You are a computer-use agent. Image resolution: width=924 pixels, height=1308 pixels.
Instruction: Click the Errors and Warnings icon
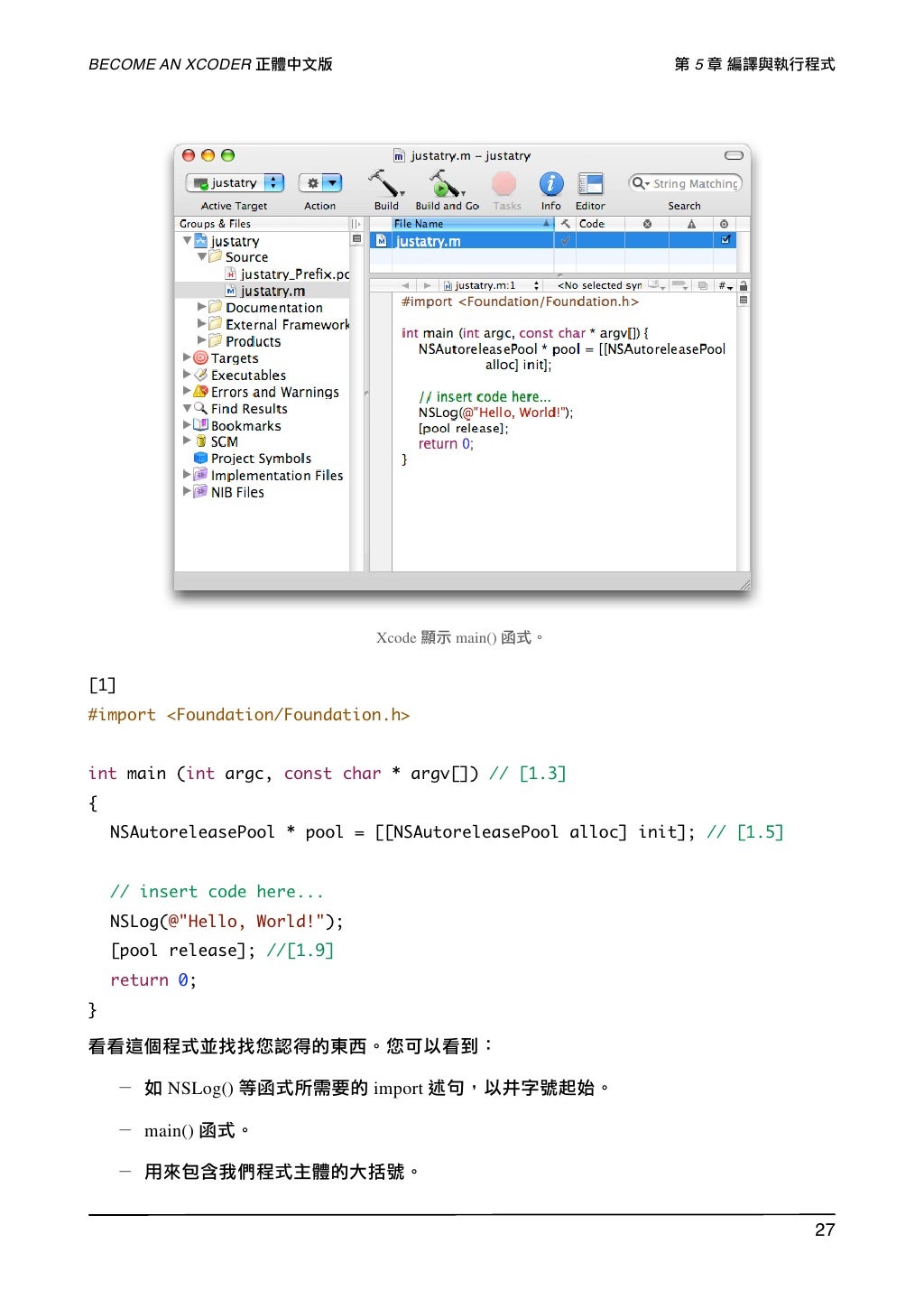tap(201, 391)
